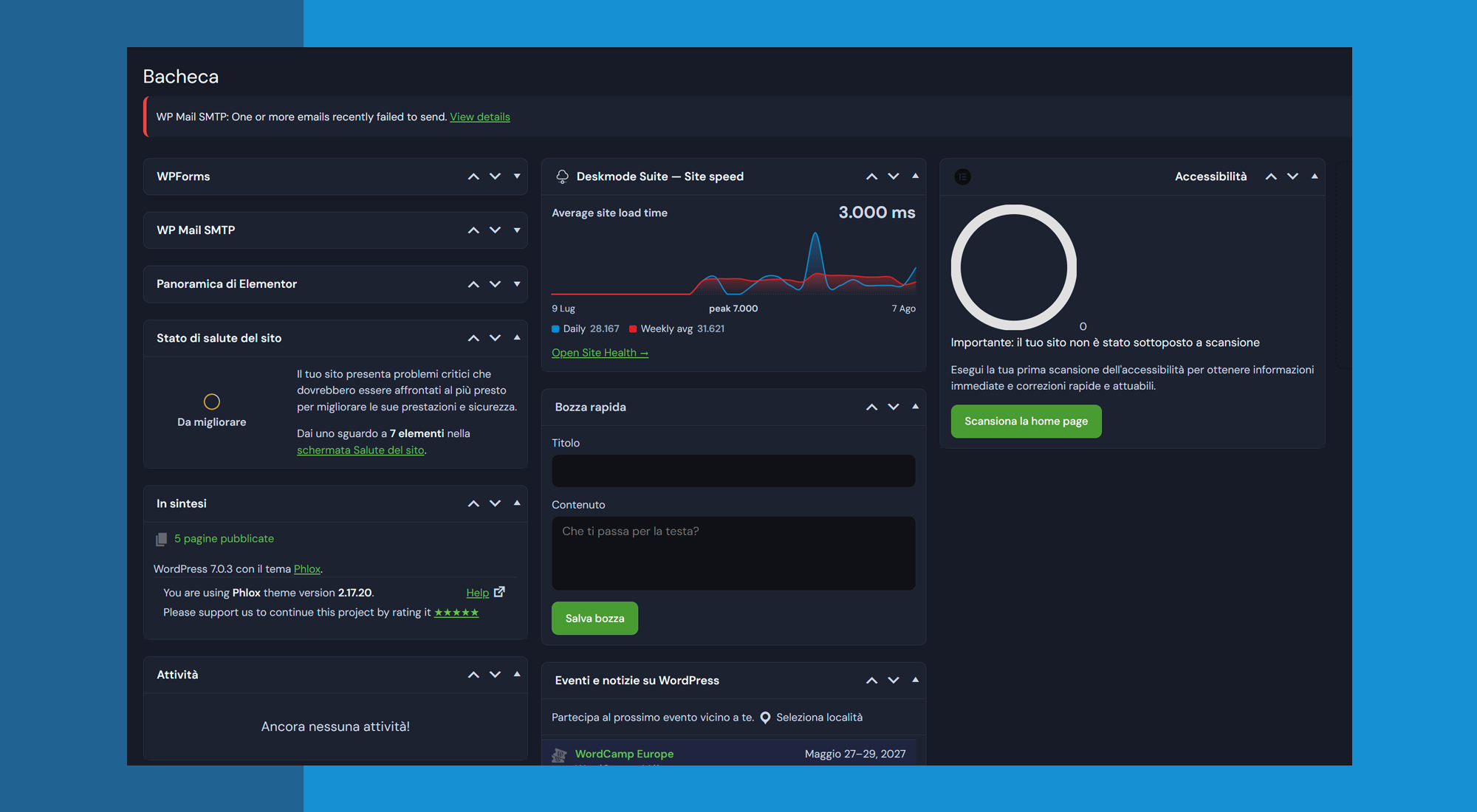Collapse Eventi e notizie su WordPress panel
Image resolution: width=1477 pixels, height=812 pixels.
916,680
